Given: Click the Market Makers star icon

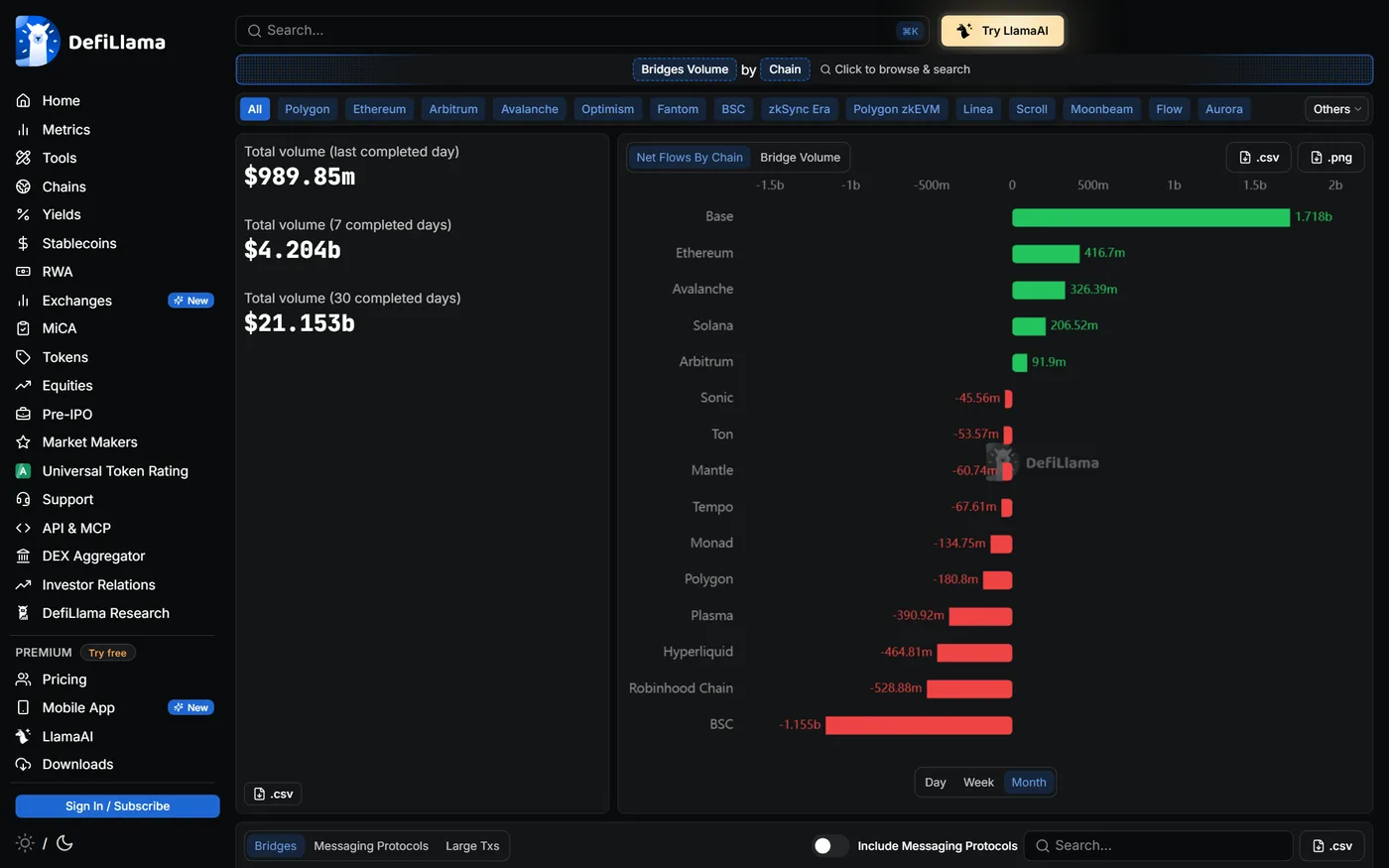Looking at the screenshot, I should 23,442.
